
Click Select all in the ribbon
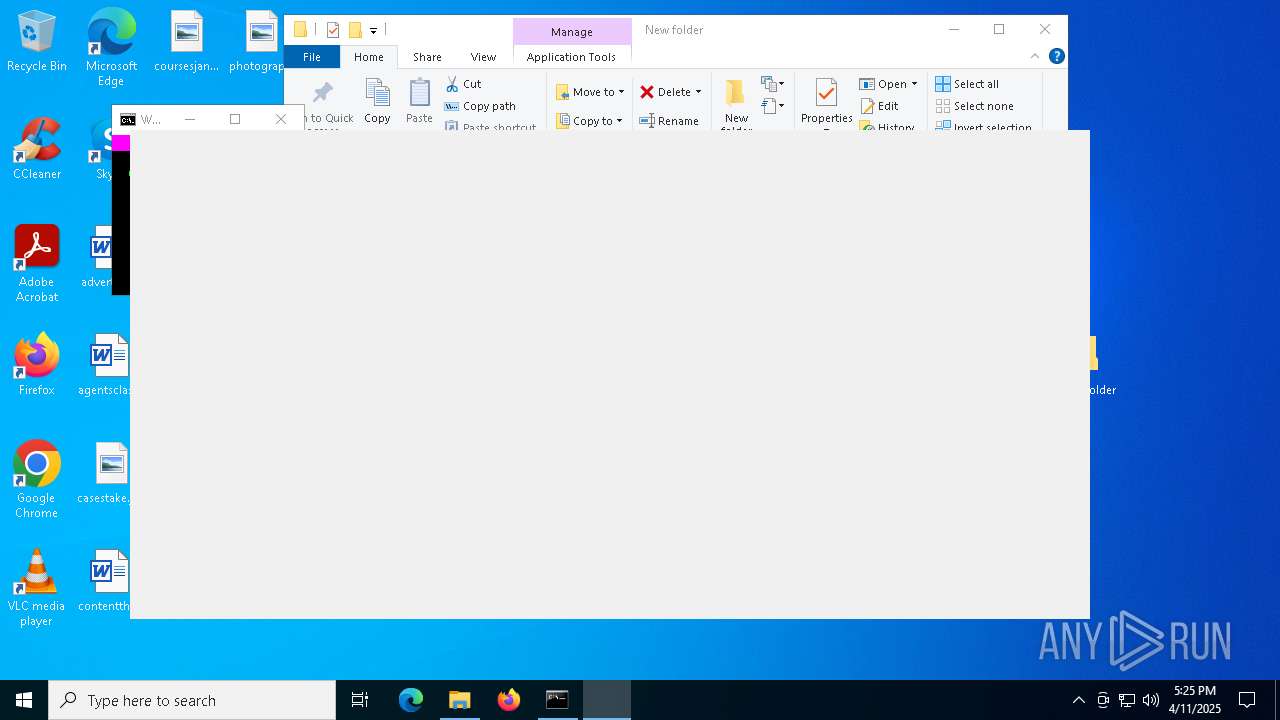pos(967,84)
